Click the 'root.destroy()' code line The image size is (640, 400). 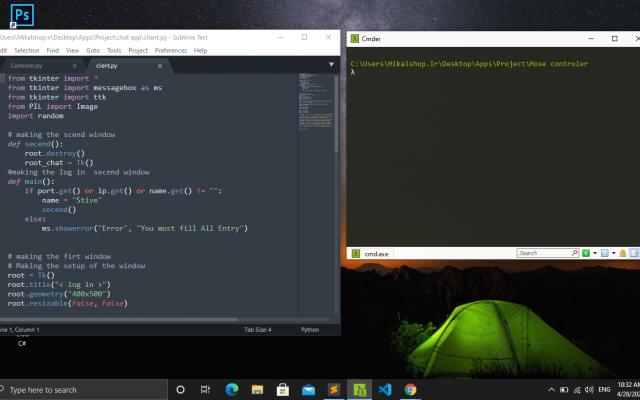pos(55,153)
